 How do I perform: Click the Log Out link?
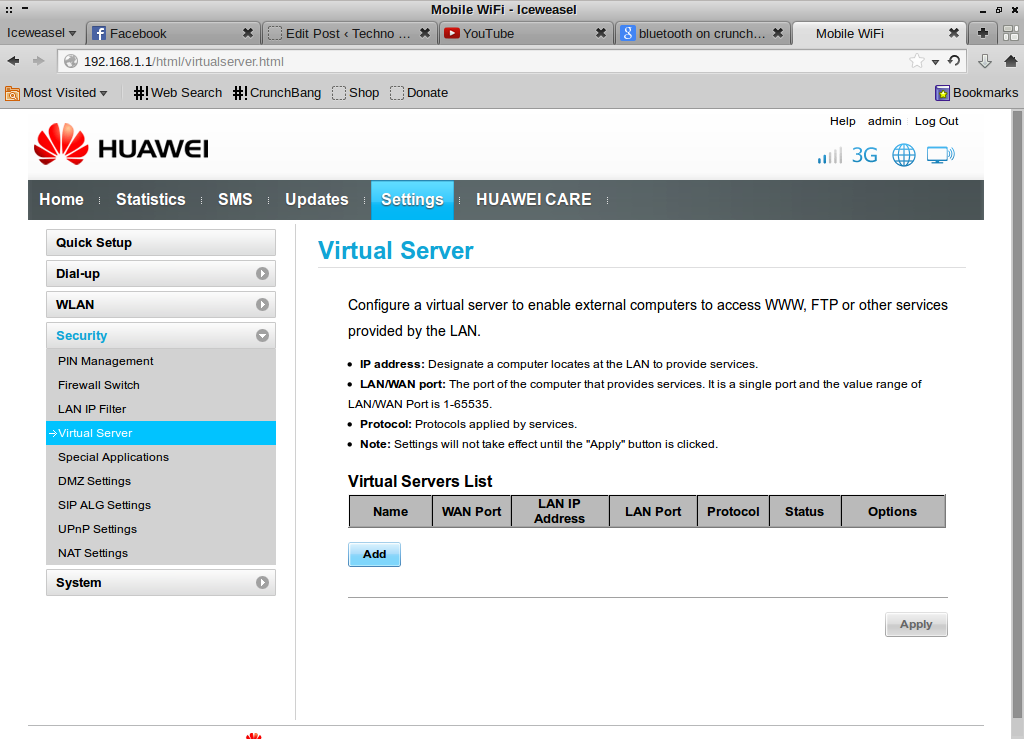(936, 121)
